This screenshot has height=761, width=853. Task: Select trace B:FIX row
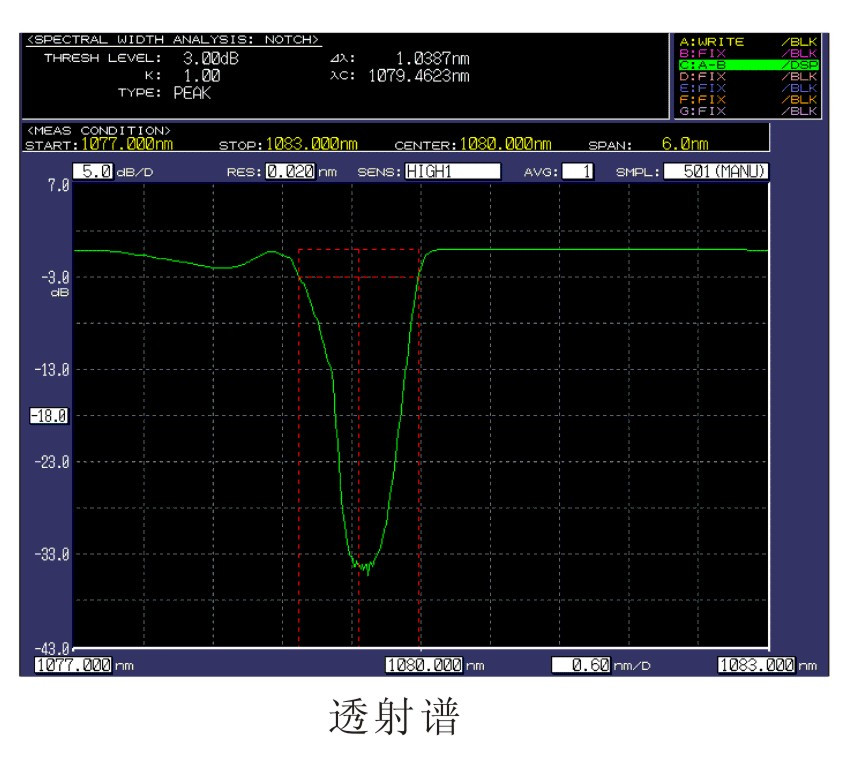click(748, 53)
